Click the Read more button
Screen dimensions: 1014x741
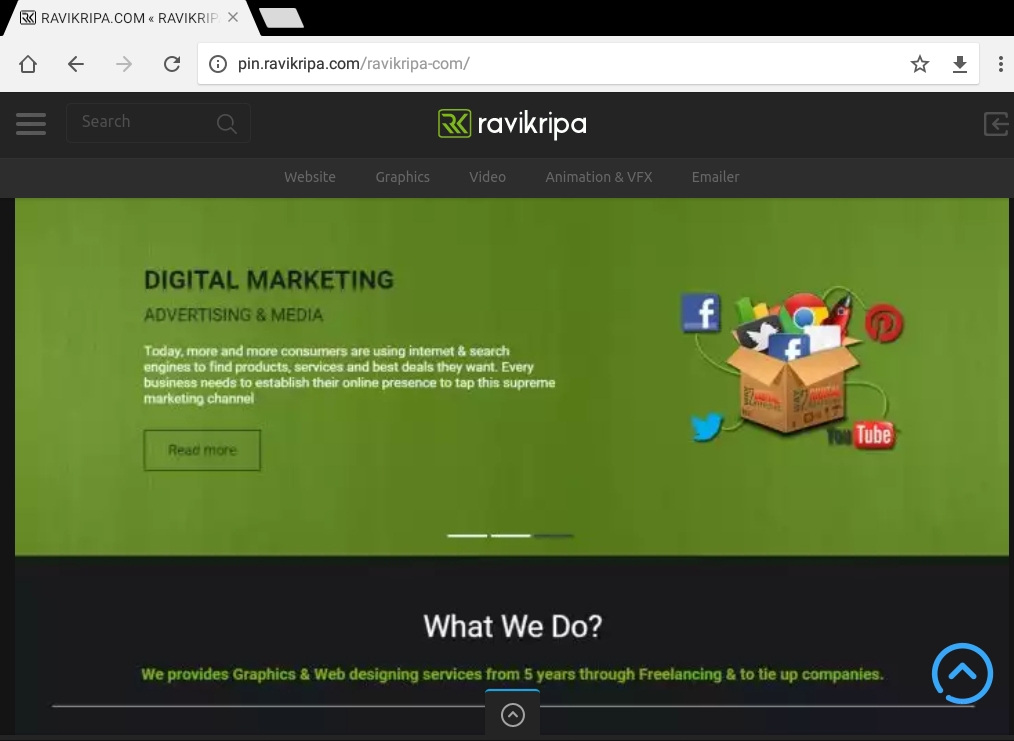(x=202, y=450)
